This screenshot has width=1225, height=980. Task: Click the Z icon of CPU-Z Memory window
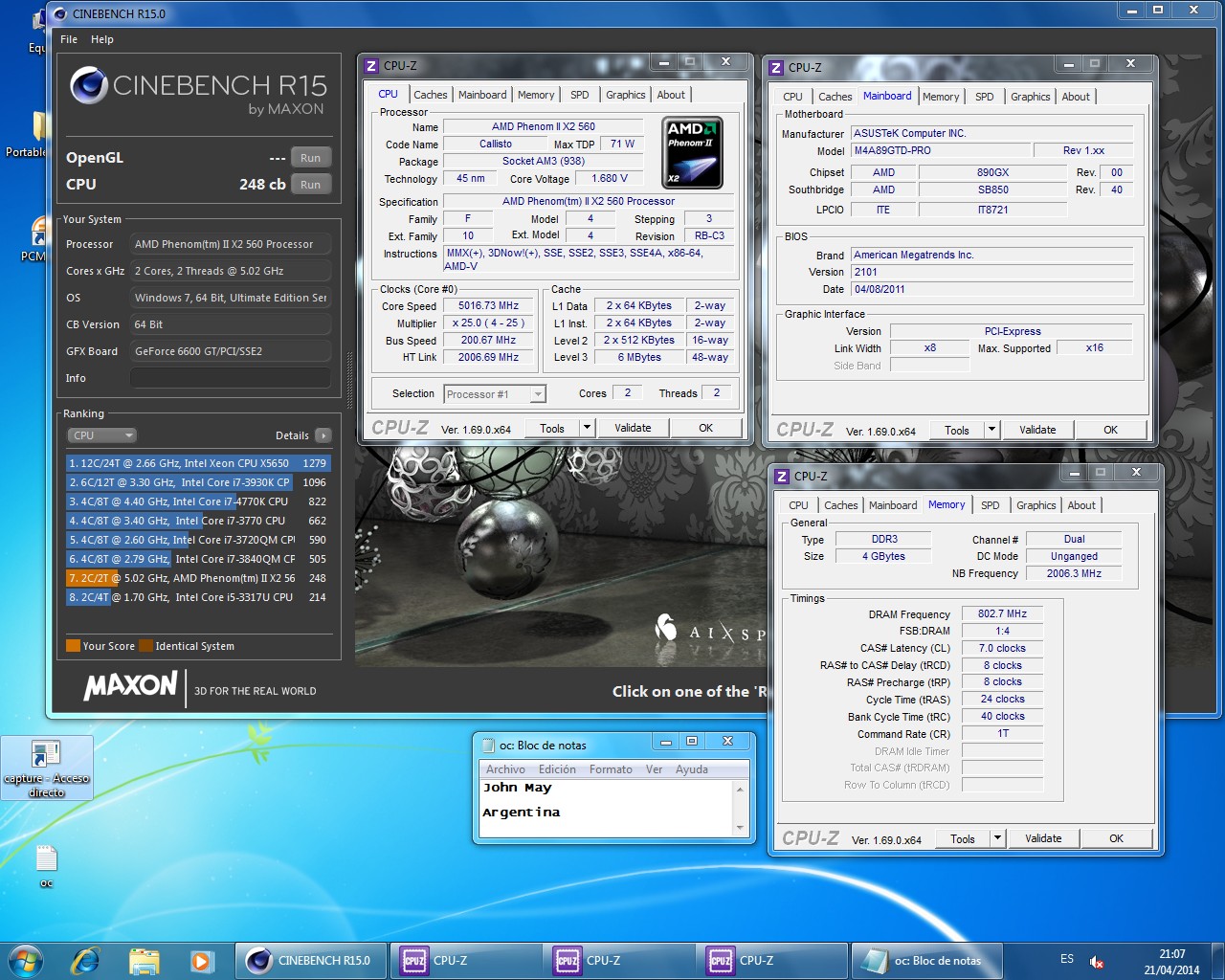click(x=782, y=476)
